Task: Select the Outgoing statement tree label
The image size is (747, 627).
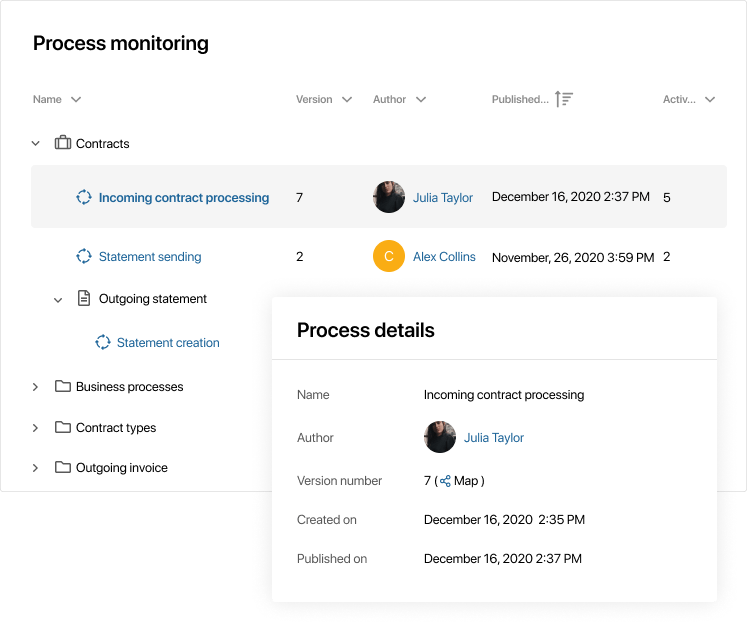Action: pyautogui.click(x=153, y=299)
